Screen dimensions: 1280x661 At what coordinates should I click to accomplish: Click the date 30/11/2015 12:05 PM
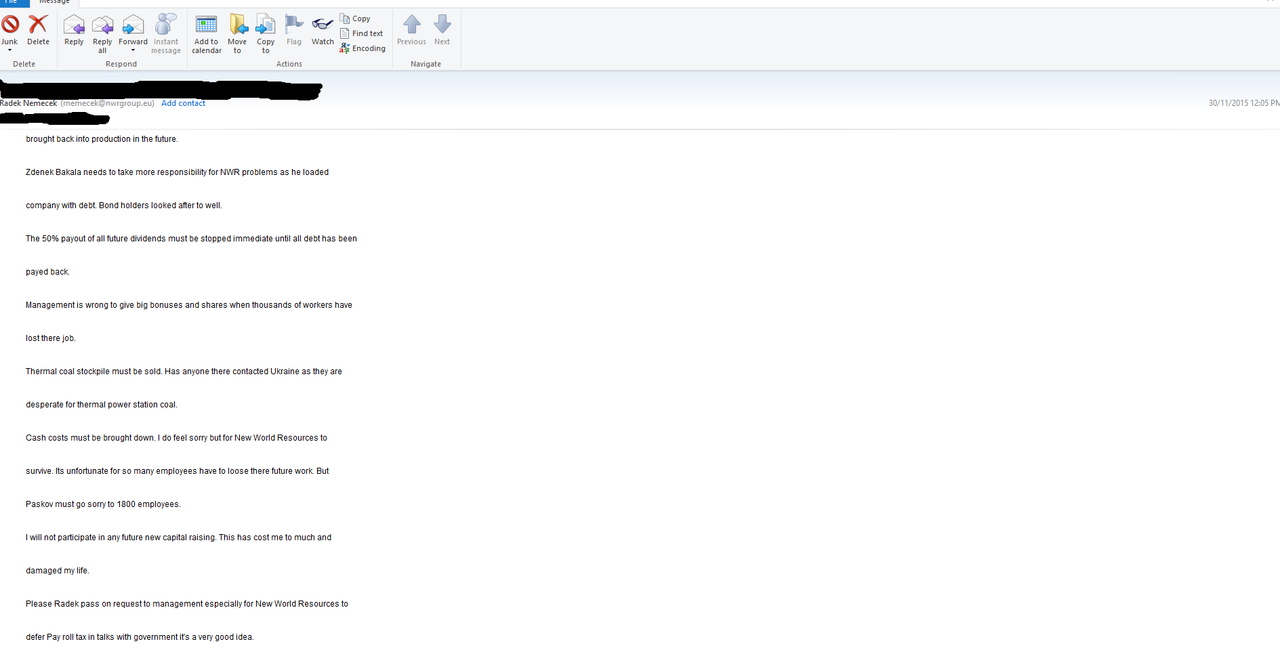1244,103
